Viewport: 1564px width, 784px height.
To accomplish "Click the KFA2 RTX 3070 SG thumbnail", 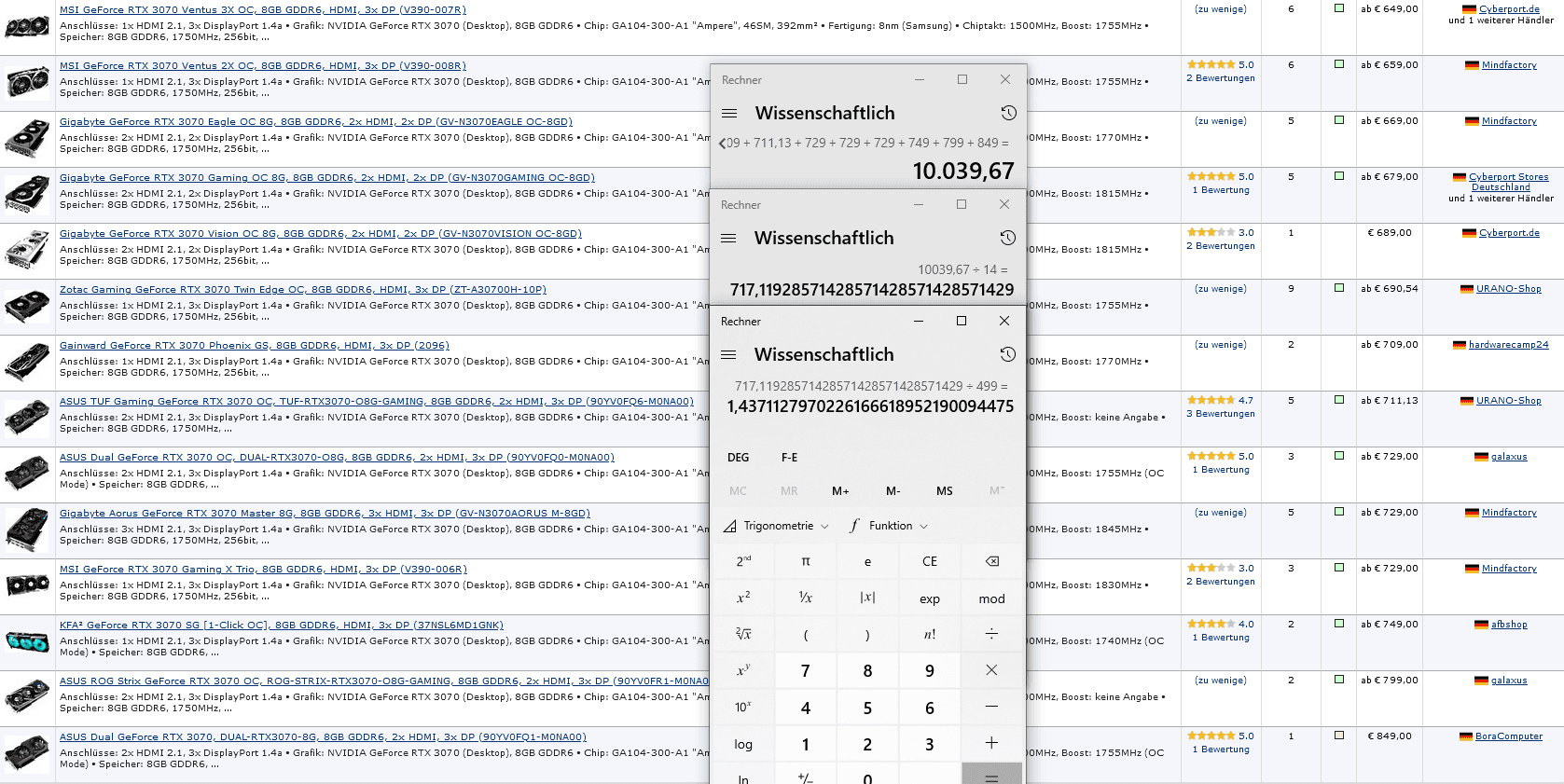I will pyautogui.click(x=27, y=641).
